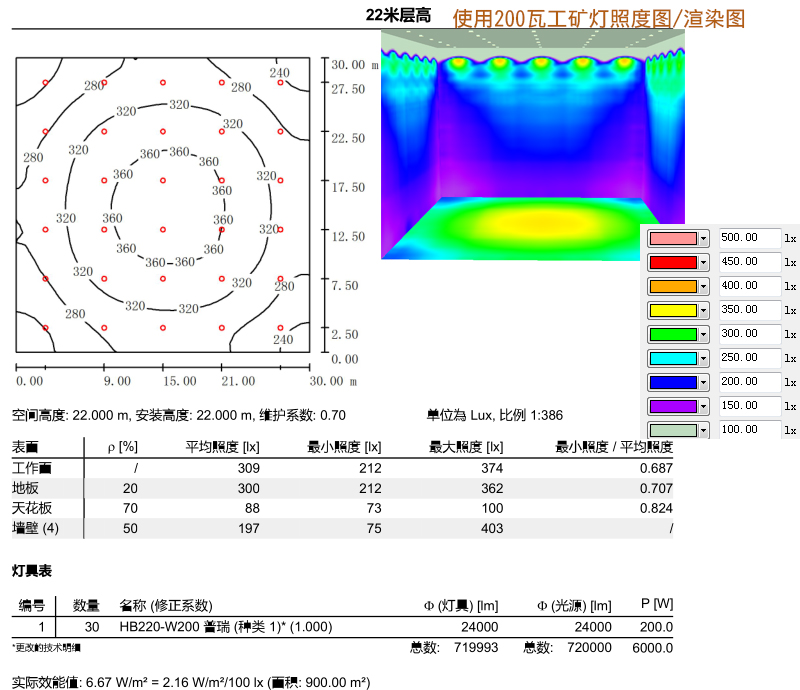Click the 天花板 row label
Viewport: 800px width, 690px height.
(32, 508)
